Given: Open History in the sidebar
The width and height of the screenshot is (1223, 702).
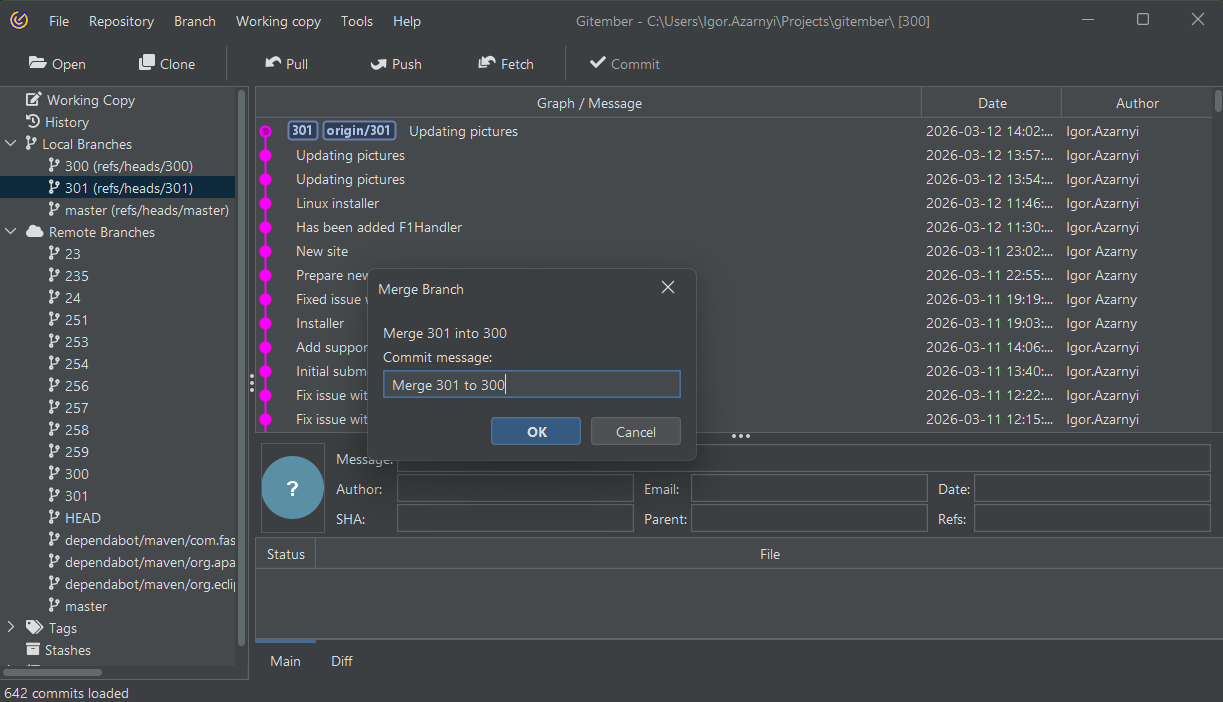Looking at the screenshot, I should tap(66, 122).
